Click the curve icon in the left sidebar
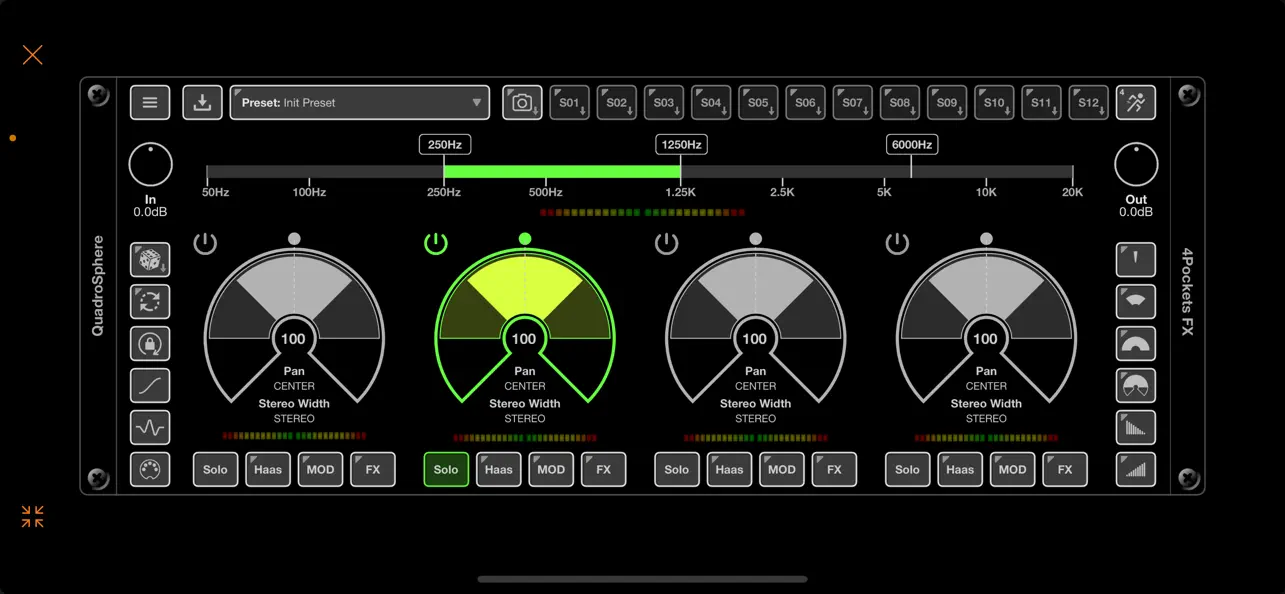This screenshot has height=594, width=1285. coord(150,385)
